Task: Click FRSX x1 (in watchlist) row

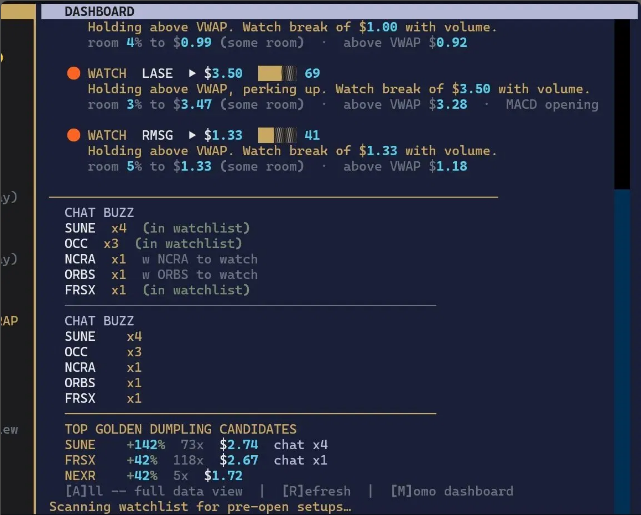Action: 157,290
